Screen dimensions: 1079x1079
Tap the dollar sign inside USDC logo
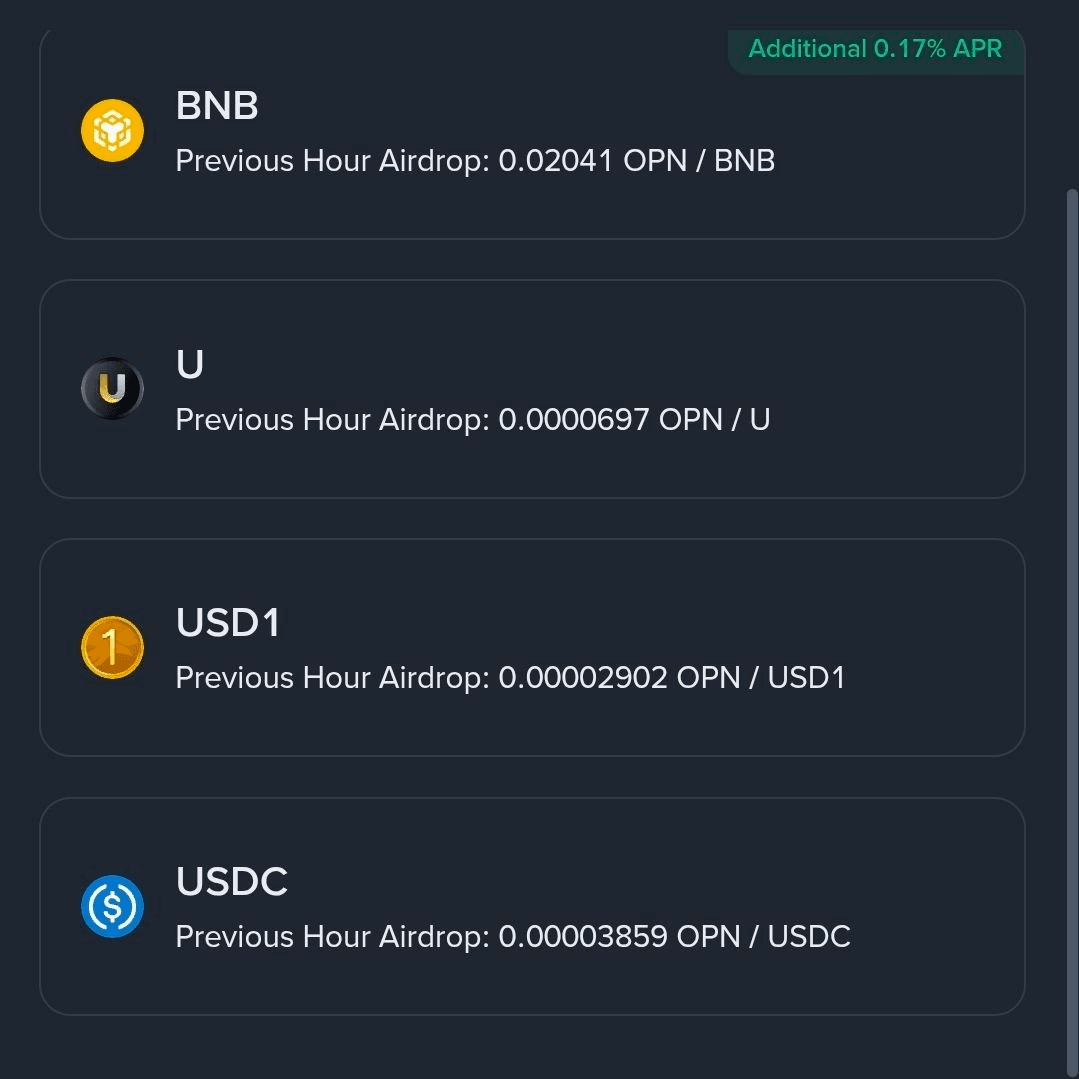click(x=112, y=906)
